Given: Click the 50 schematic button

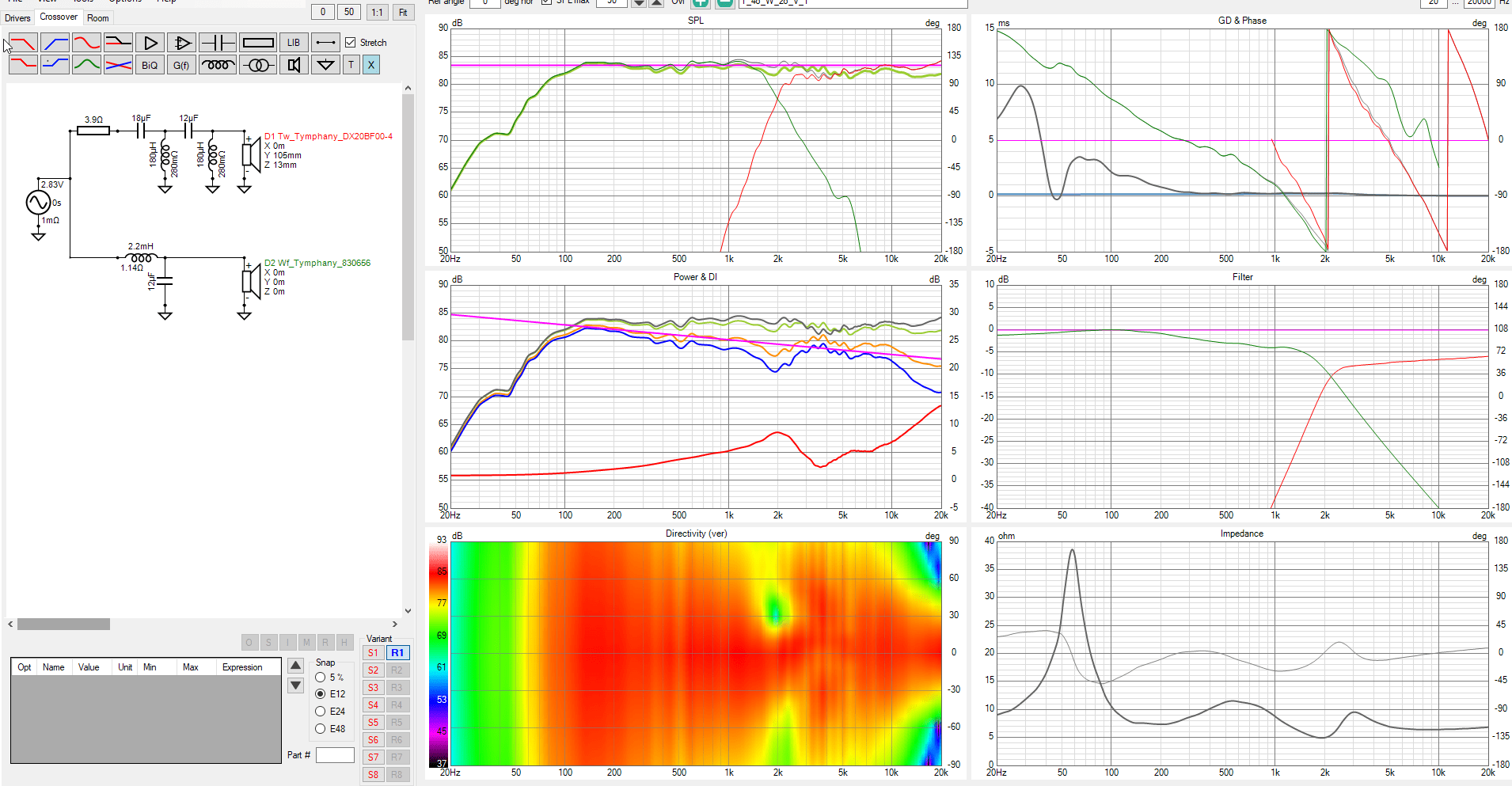Looking at the screenshot, I should 349,12.
